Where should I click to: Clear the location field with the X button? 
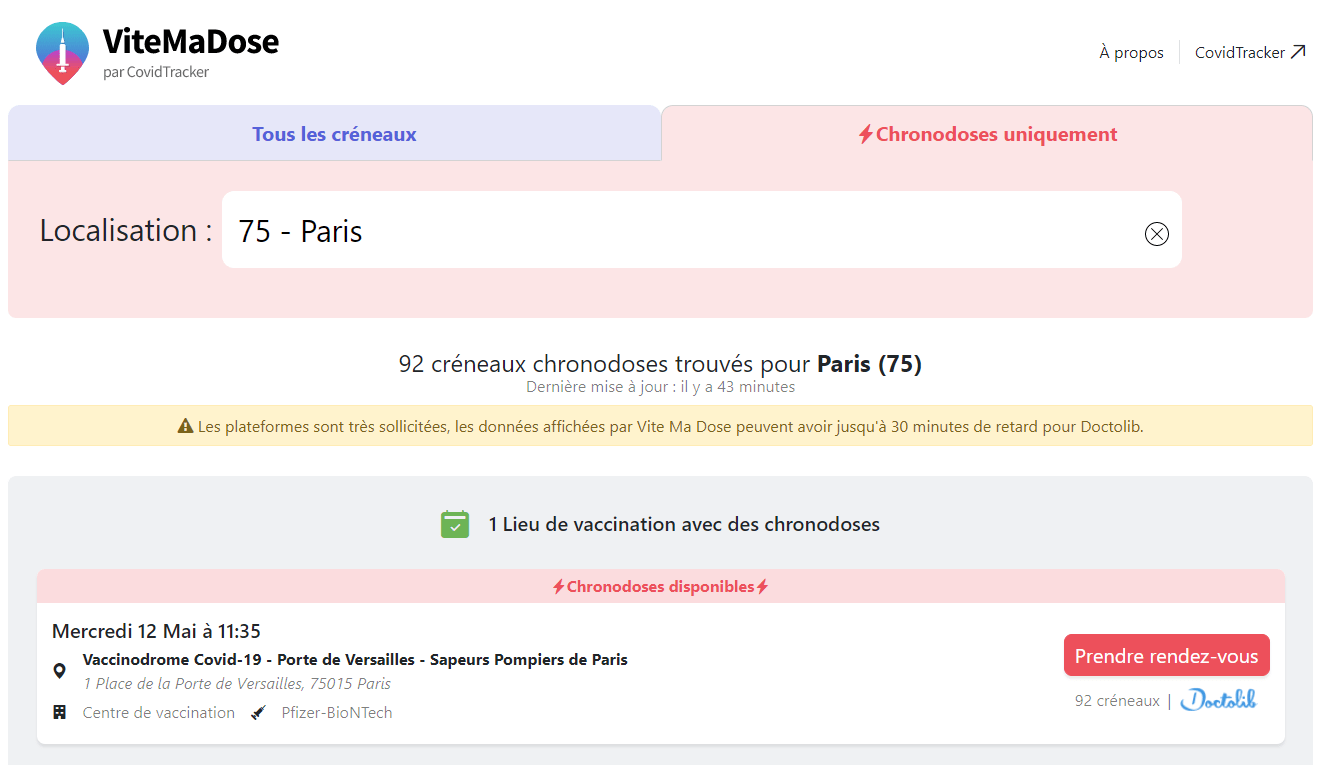point(1157,234)
